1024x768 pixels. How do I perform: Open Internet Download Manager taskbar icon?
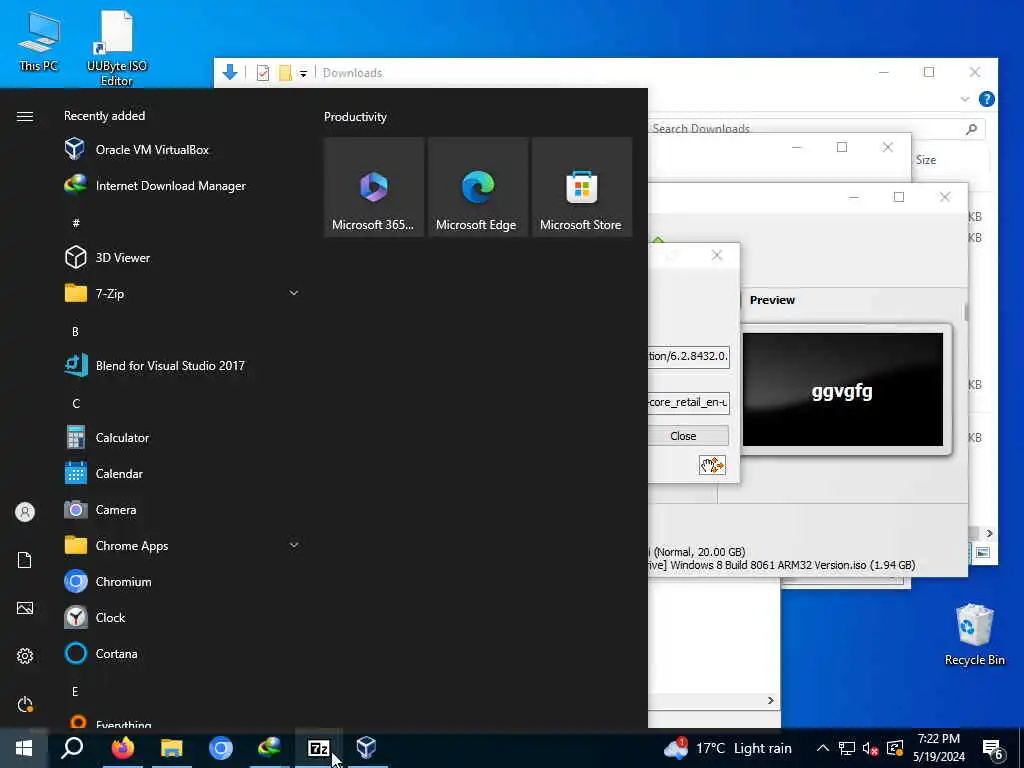[269, 748]
